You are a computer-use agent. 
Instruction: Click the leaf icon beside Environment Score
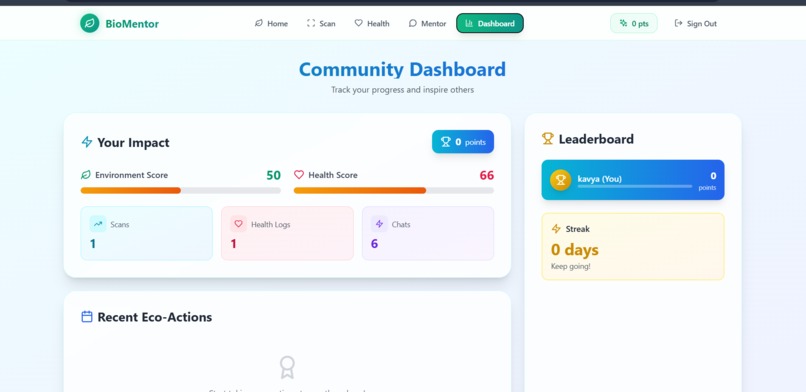coord(86,175)
